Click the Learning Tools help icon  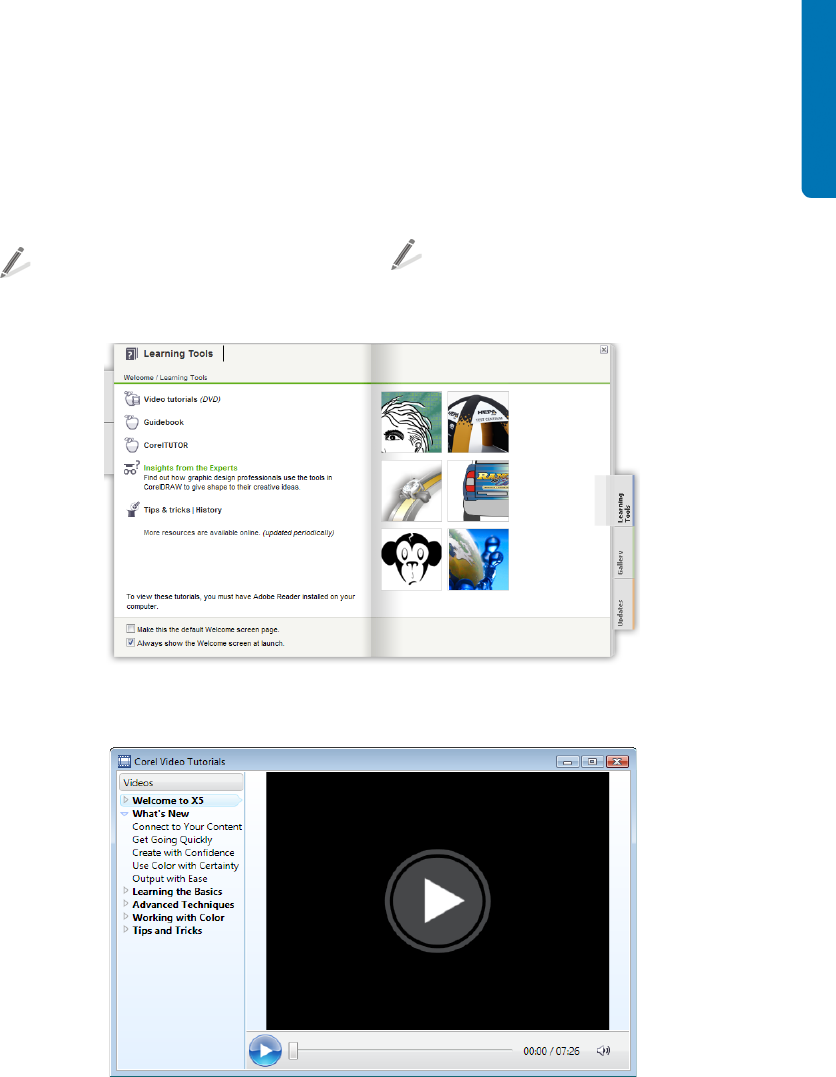tap(132, 354)
